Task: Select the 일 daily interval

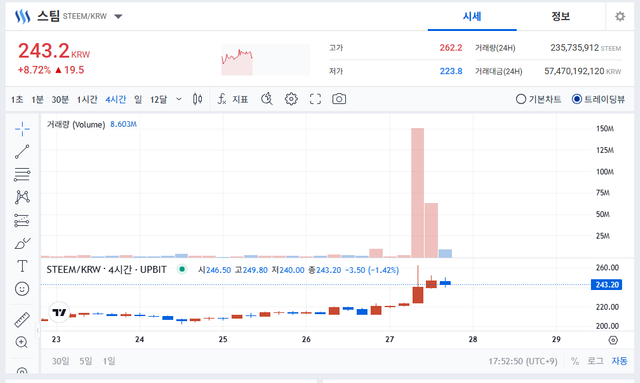Action: [x=138, y=99]
